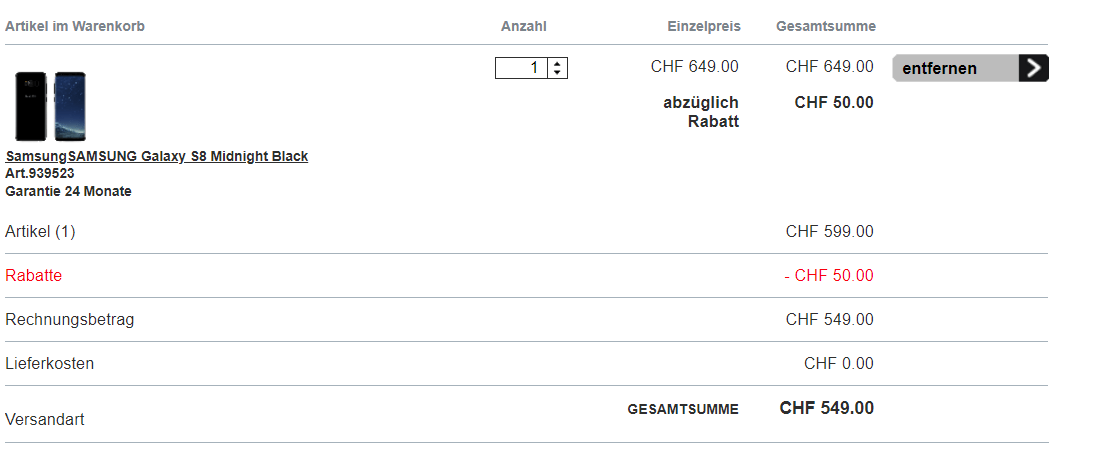
Task: Click the Gesamtsumme column header
Action: [x=825, y=26]
